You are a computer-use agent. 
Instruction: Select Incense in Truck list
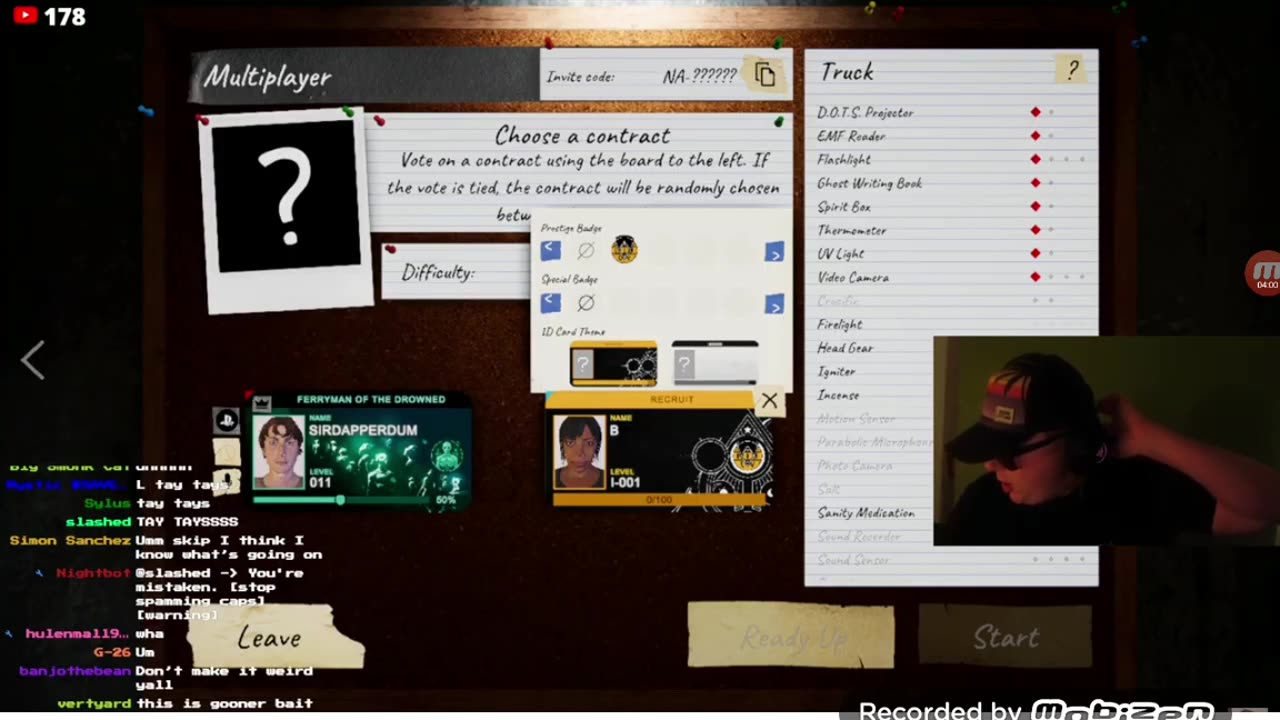point(838,395)
